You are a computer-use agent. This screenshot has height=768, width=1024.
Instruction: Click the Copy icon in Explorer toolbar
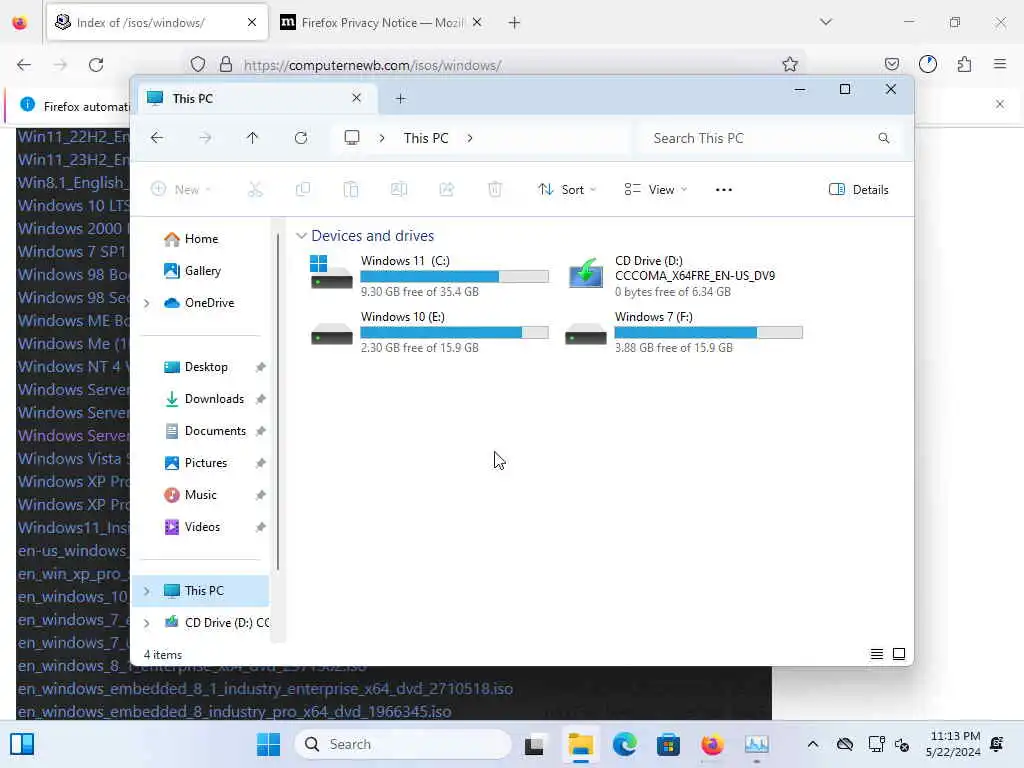tap(303, 189)
